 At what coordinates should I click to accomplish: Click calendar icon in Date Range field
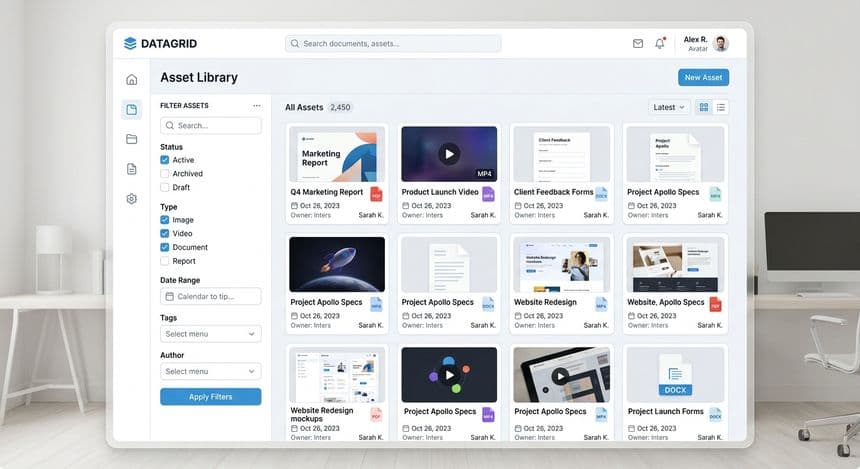coord(169,296)
